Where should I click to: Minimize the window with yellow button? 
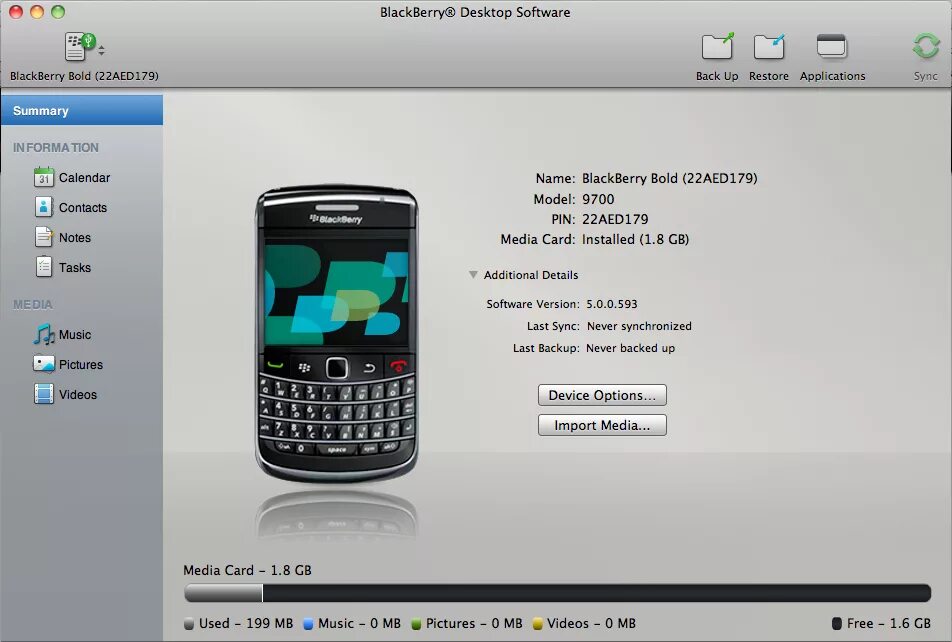[x=37, y=12]
